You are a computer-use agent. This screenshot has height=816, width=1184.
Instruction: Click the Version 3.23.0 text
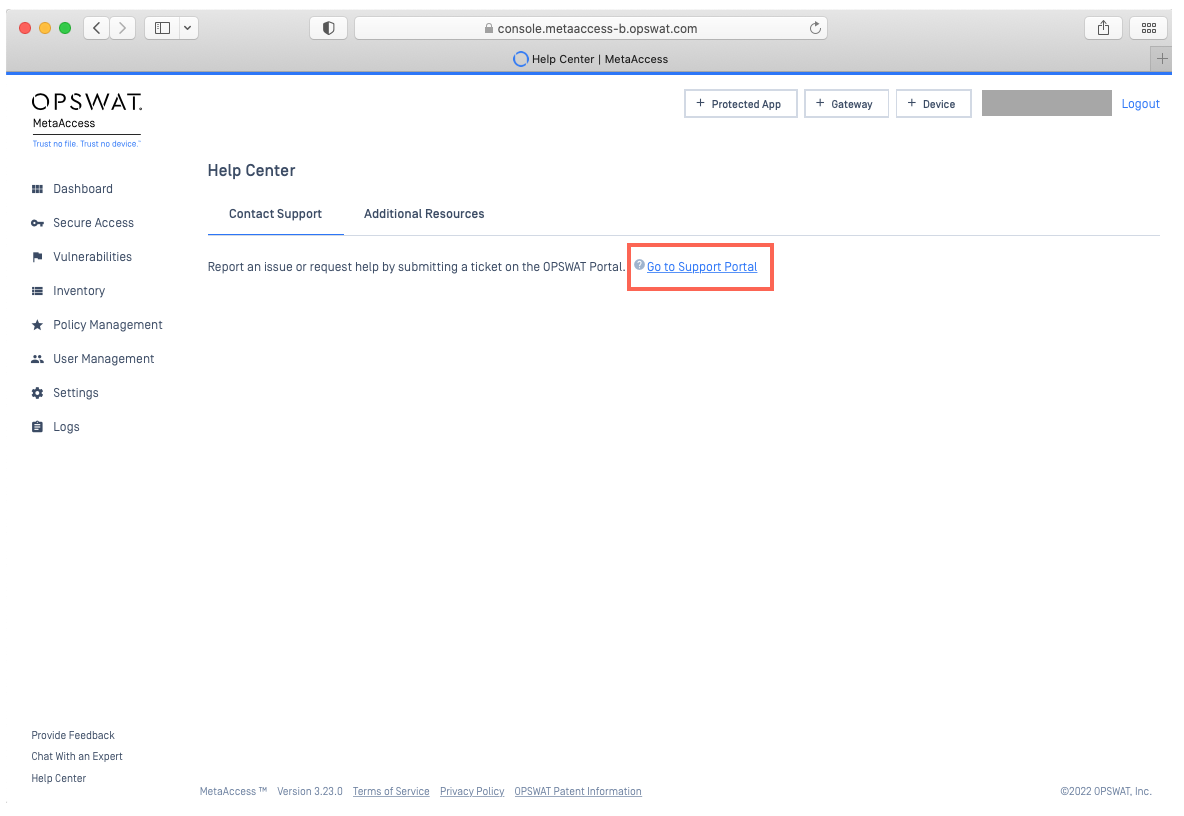click(310, 791)
